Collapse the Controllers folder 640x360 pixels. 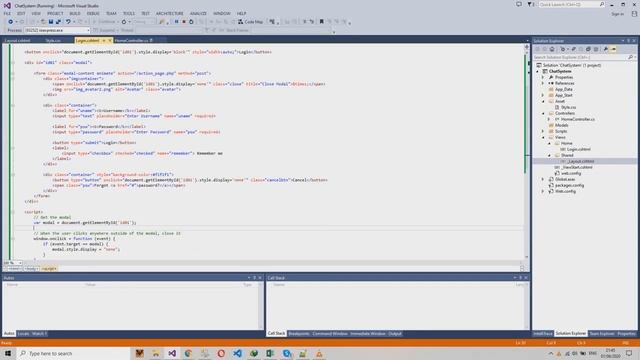543,113
